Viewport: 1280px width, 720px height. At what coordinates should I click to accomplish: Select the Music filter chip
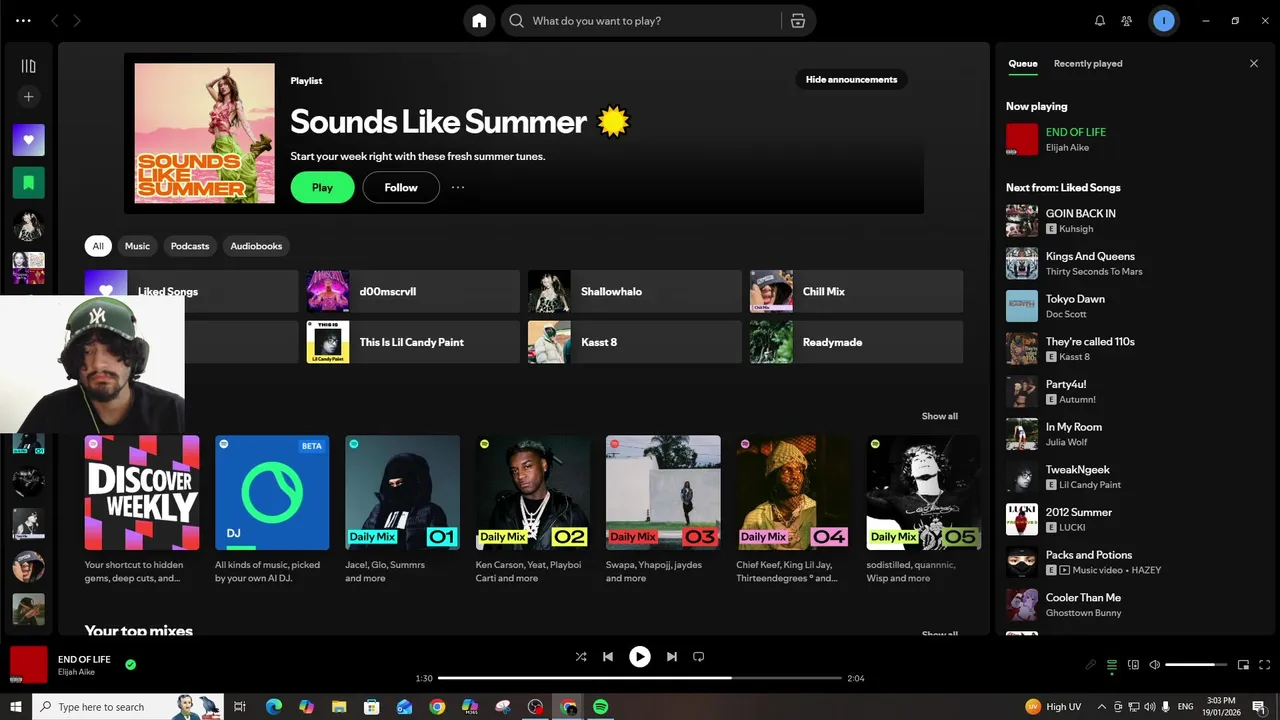point(137,246)
